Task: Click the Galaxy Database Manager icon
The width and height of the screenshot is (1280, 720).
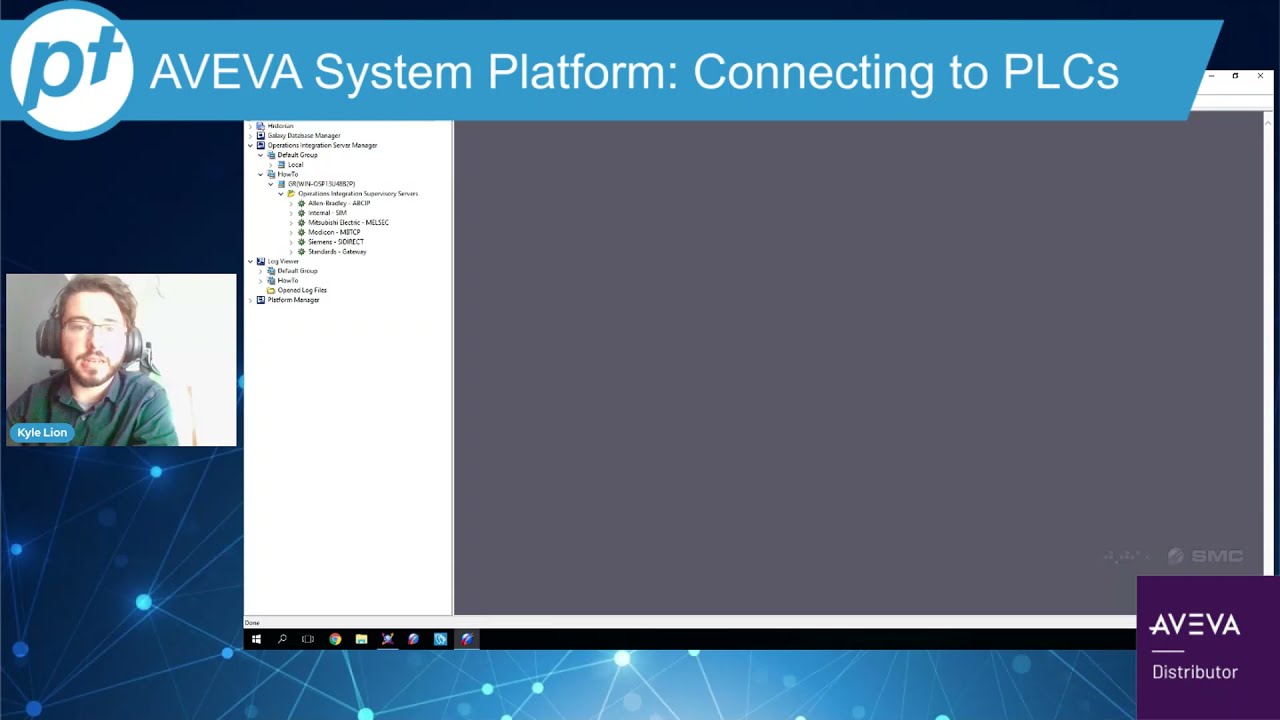Action: coord(261,136)
